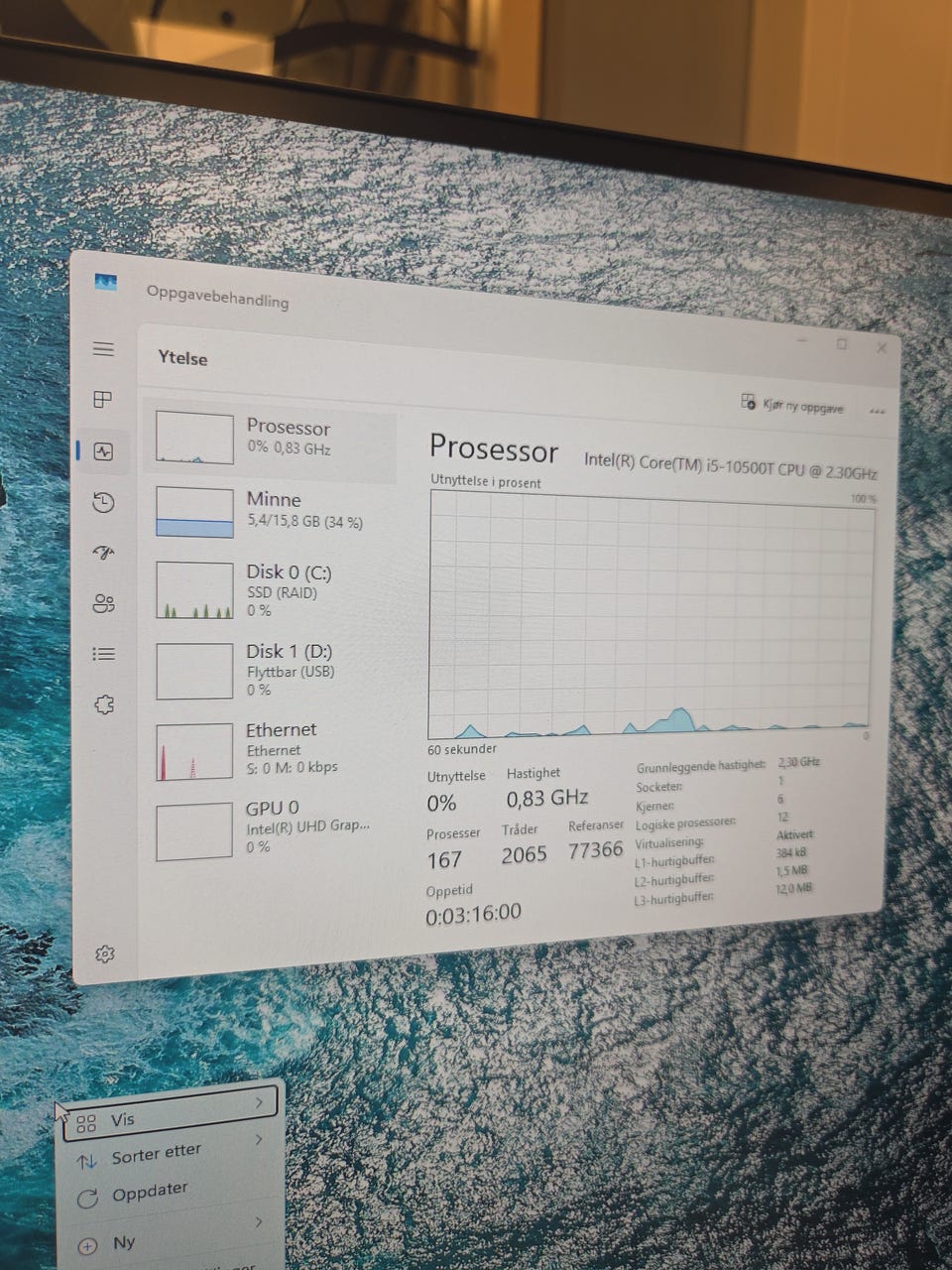Expand the Vis submenu arrow
The height and width of the screenshot is (1270, 952).
point(259,1101)
